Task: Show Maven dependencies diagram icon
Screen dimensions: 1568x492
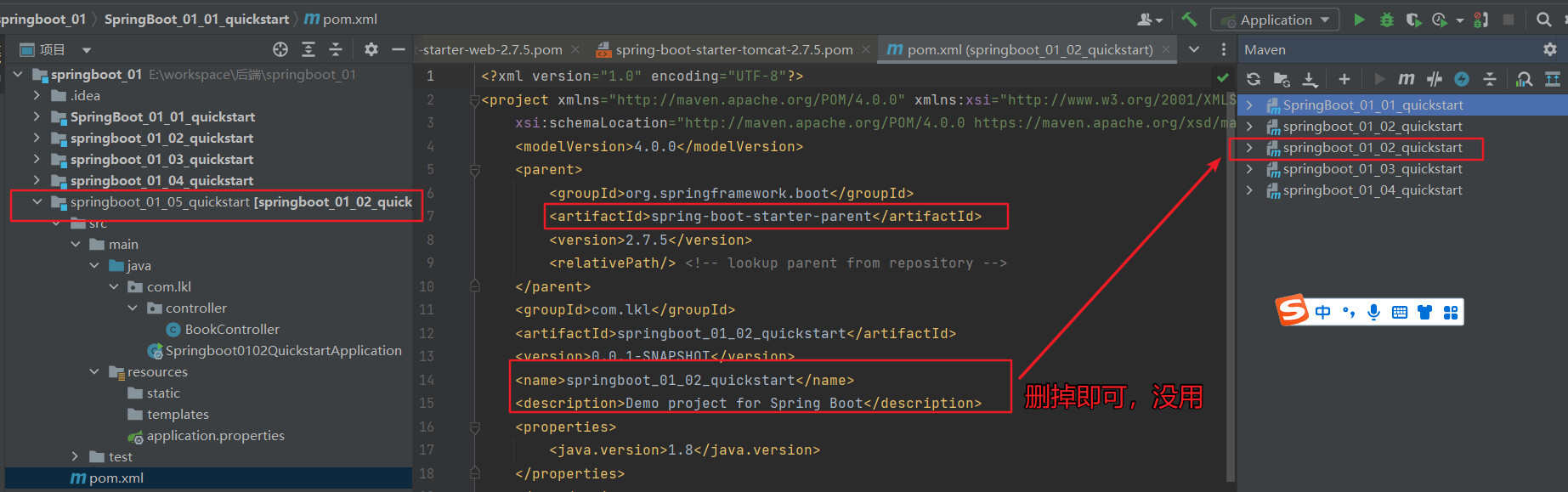Action: point(1553,79)
